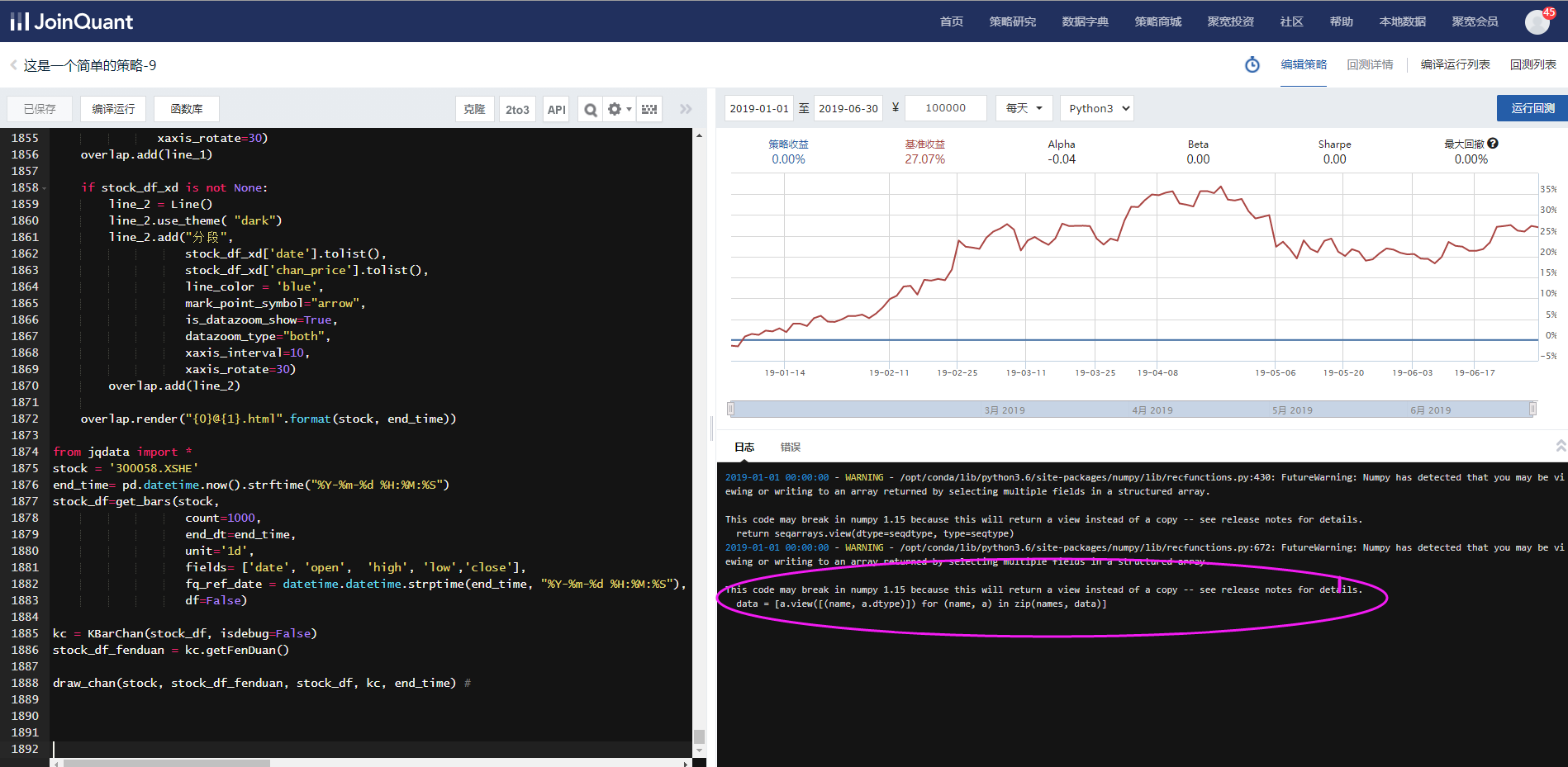
Task: Click the search magnifier icon in editor toolbar
Action: click(590, 109)
